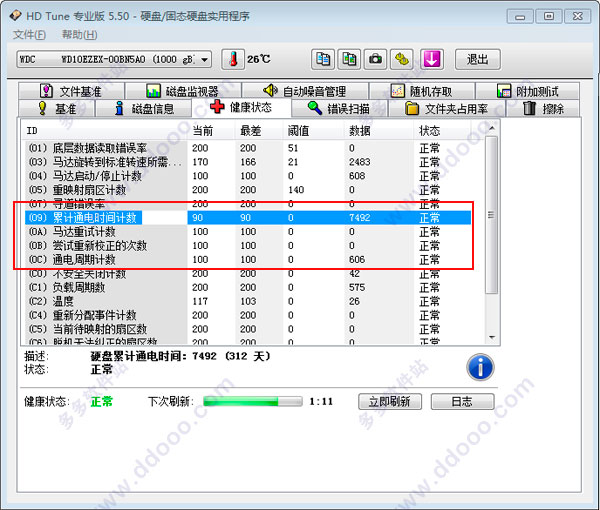
Task: Click the 下次刷新 progress bar
Action: coord(253,401)
